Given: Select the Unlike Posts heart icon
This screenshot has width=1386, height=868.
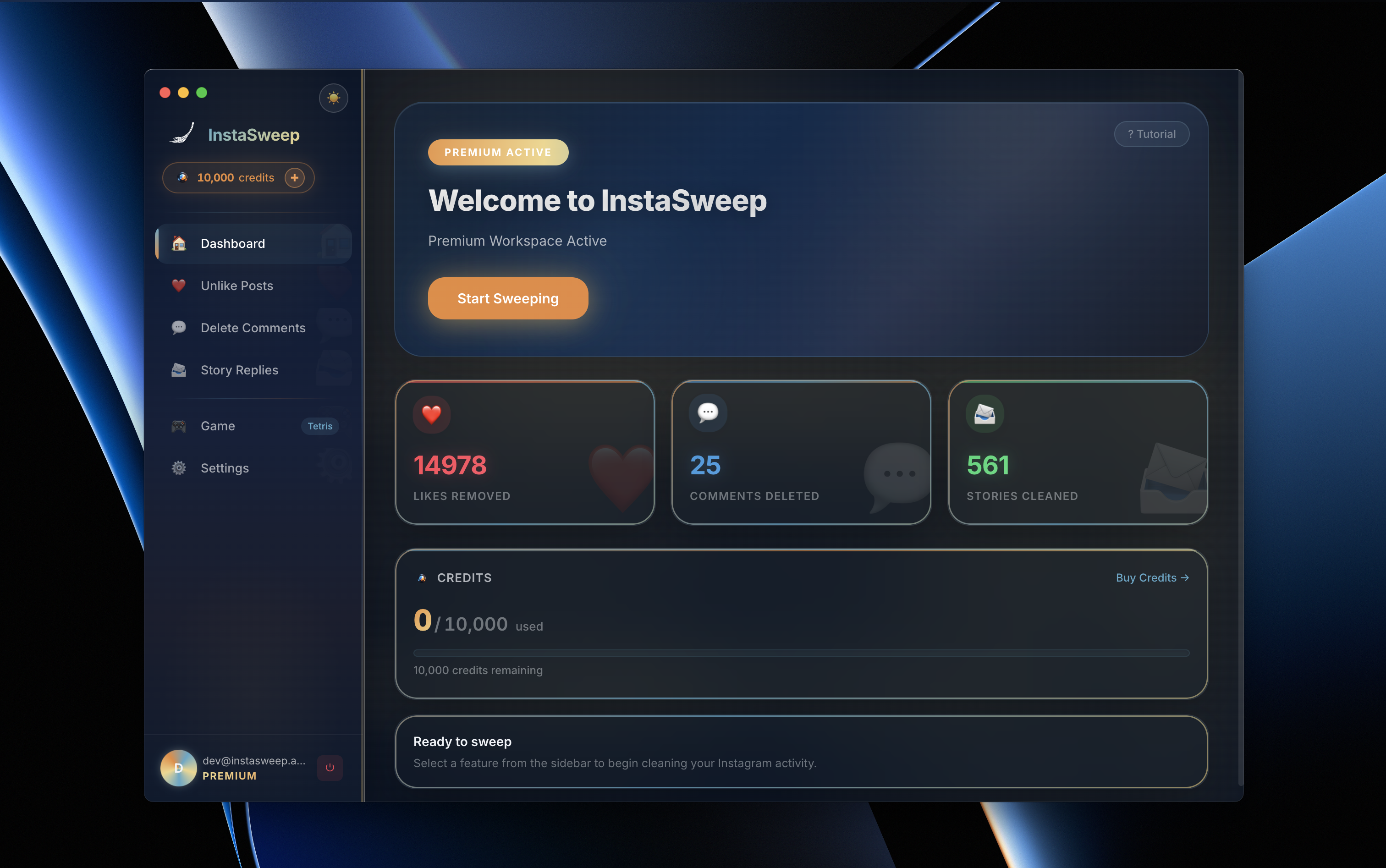Looking at the screenshot, I should coord(179,286).
